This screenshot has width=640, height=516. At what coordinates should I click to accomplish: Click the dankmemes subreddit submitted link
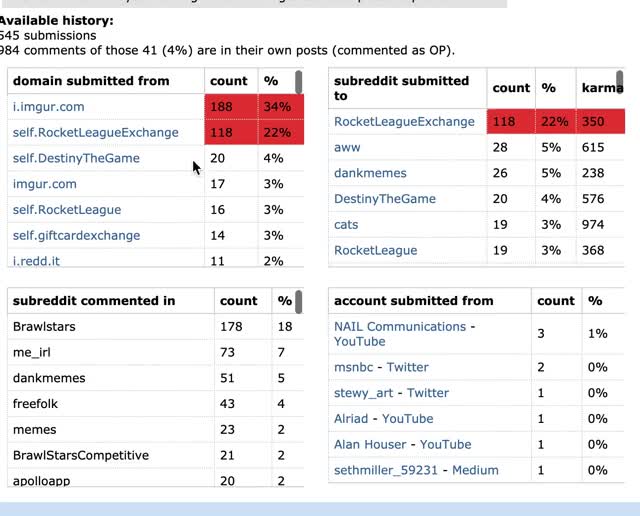point(370,173)
